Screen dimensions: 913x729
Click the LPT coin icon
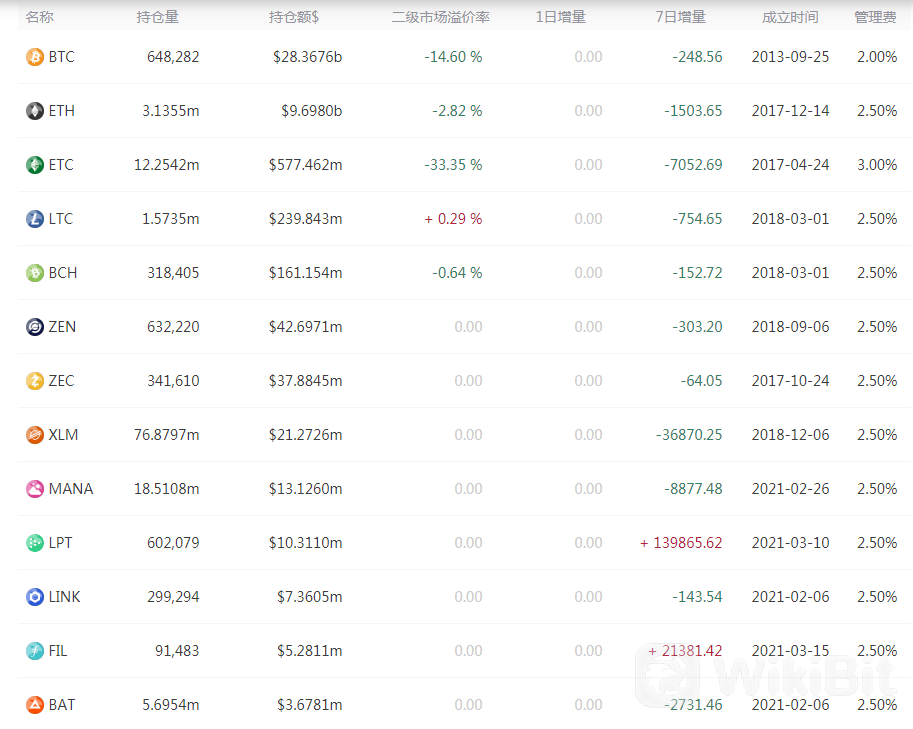35,543
